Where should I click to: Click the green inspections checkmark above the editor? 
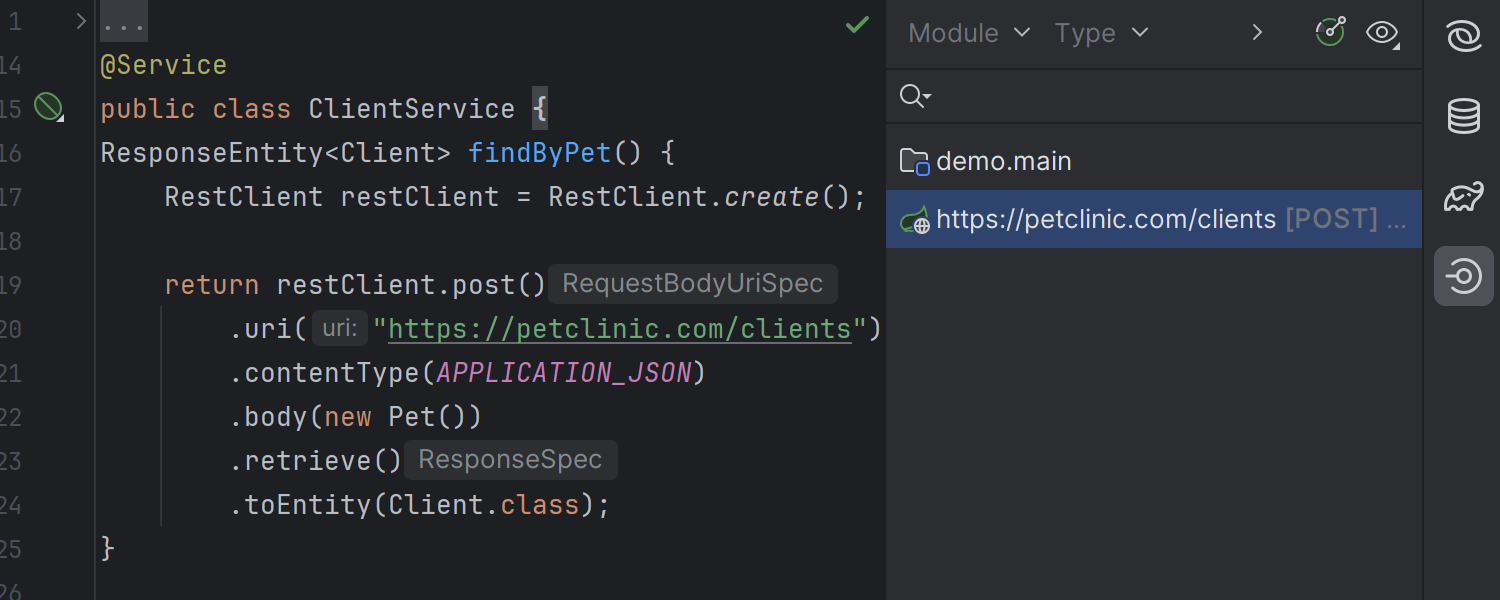coord(856,25)
